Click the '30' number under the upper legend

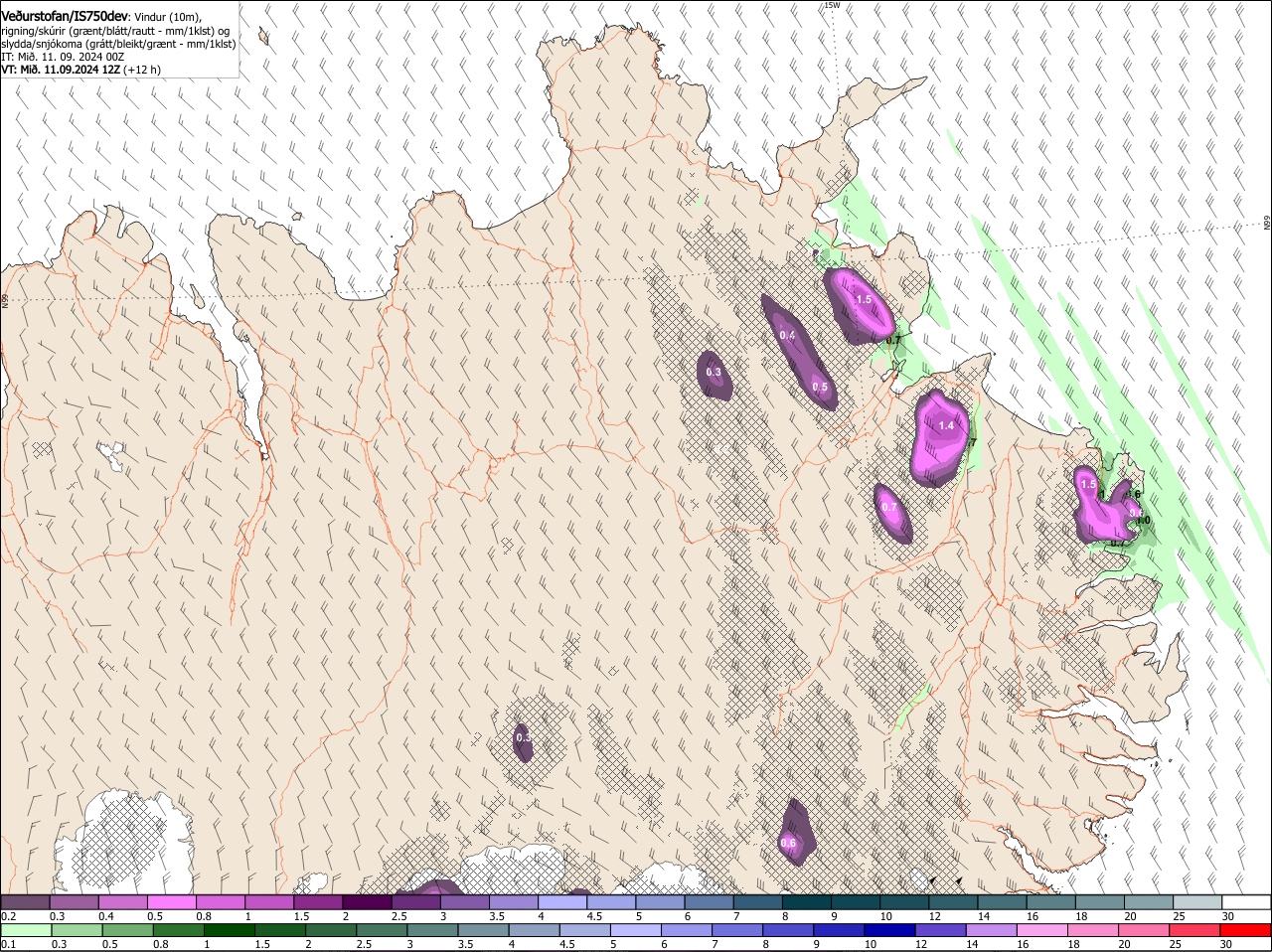[x=1228, y=915]
